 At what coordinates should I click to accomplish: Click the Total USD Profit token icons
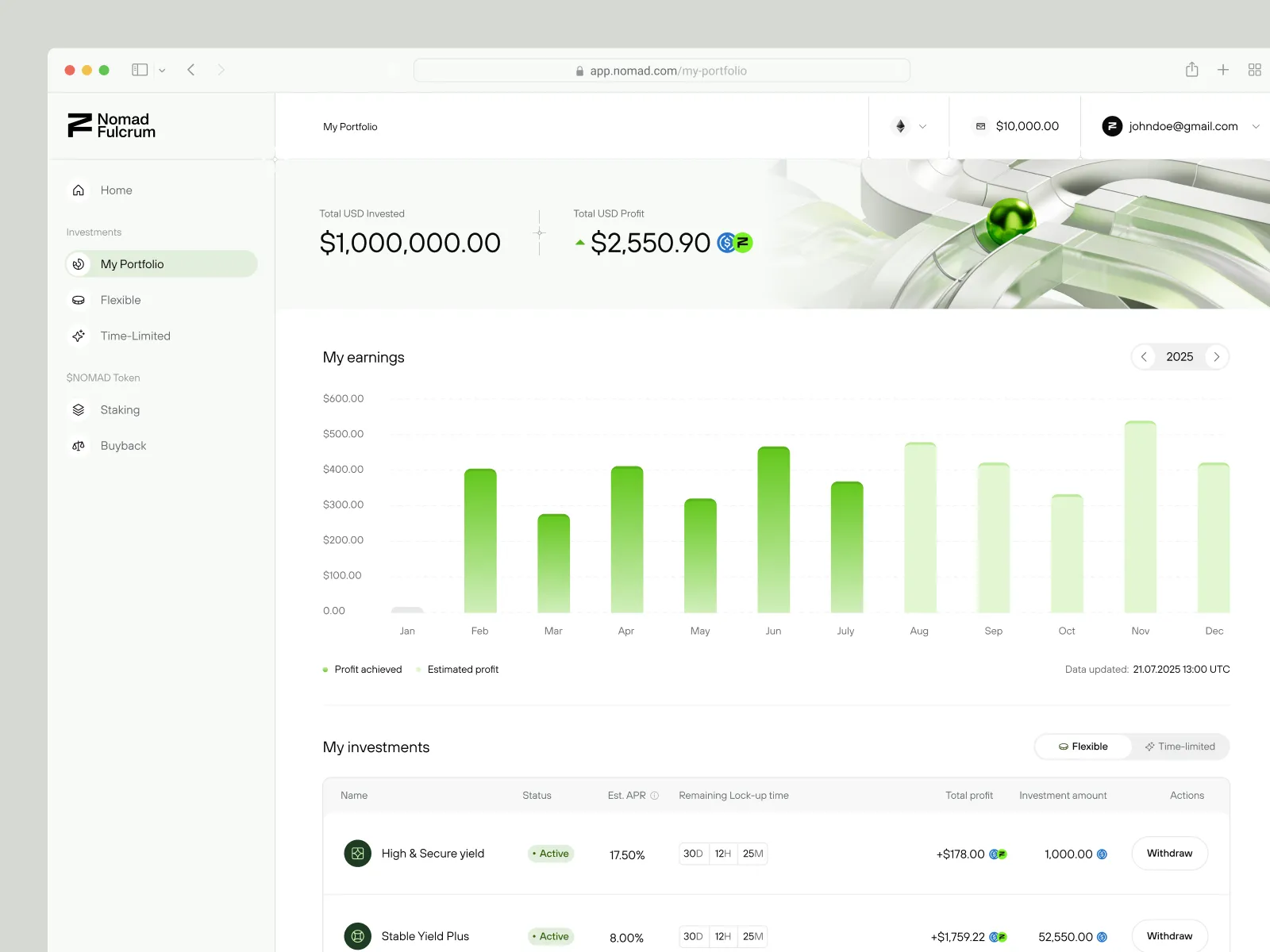(734, 243)
